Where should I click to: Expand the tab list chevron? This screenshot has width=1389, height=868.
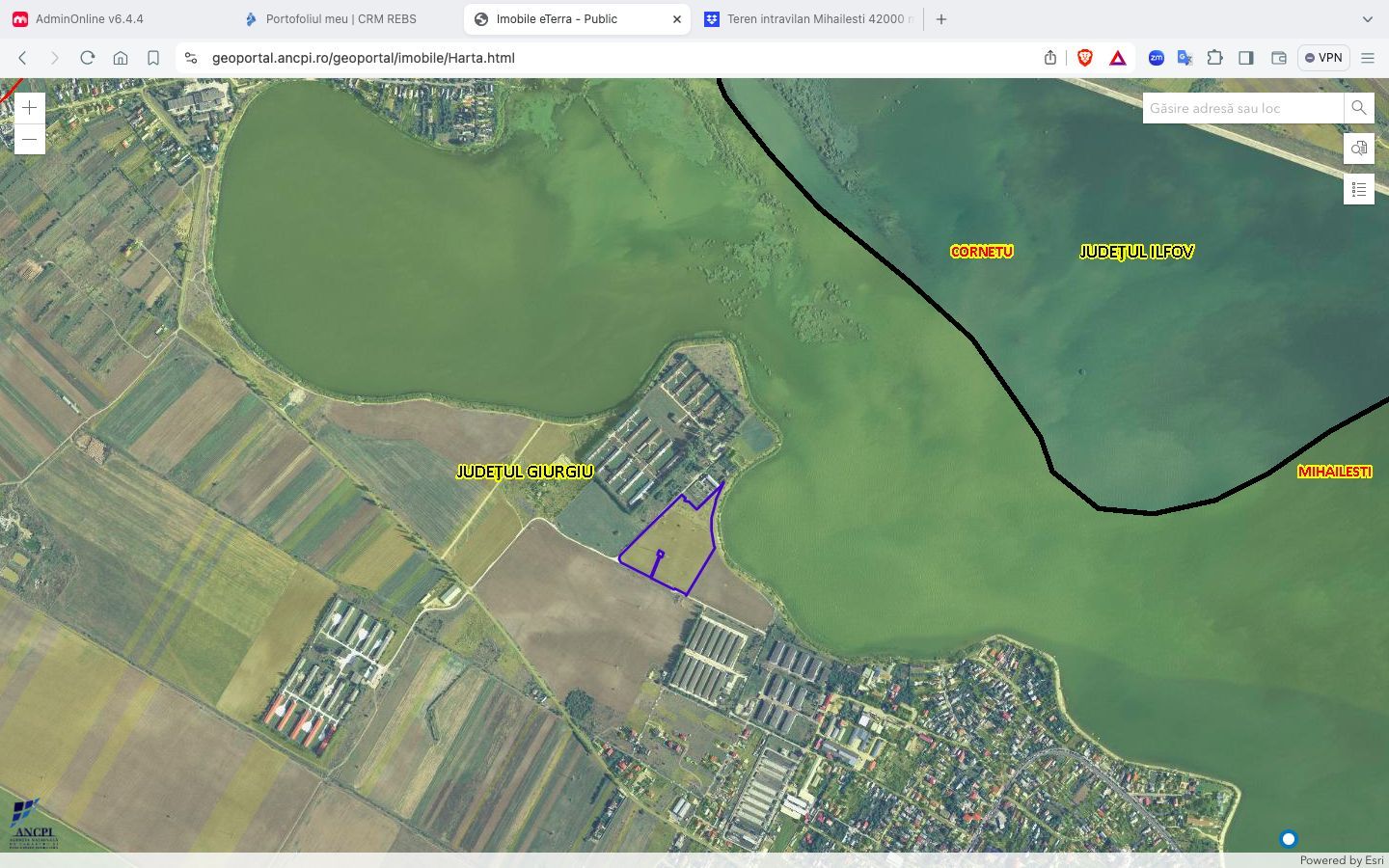(x=1367, y=19)
